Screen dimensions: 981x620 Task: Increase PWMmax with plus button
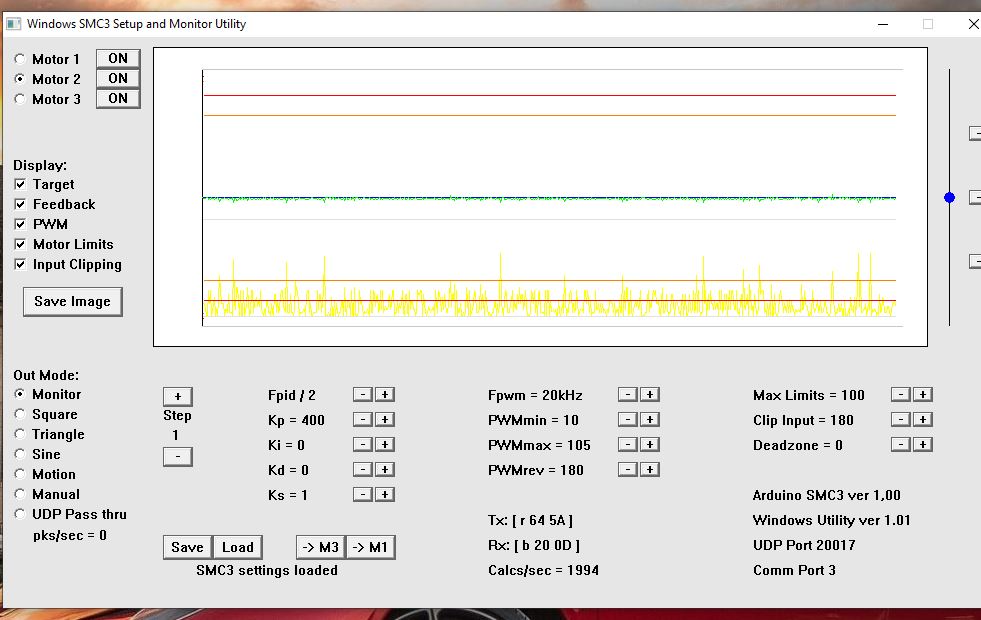coord(650,445)
